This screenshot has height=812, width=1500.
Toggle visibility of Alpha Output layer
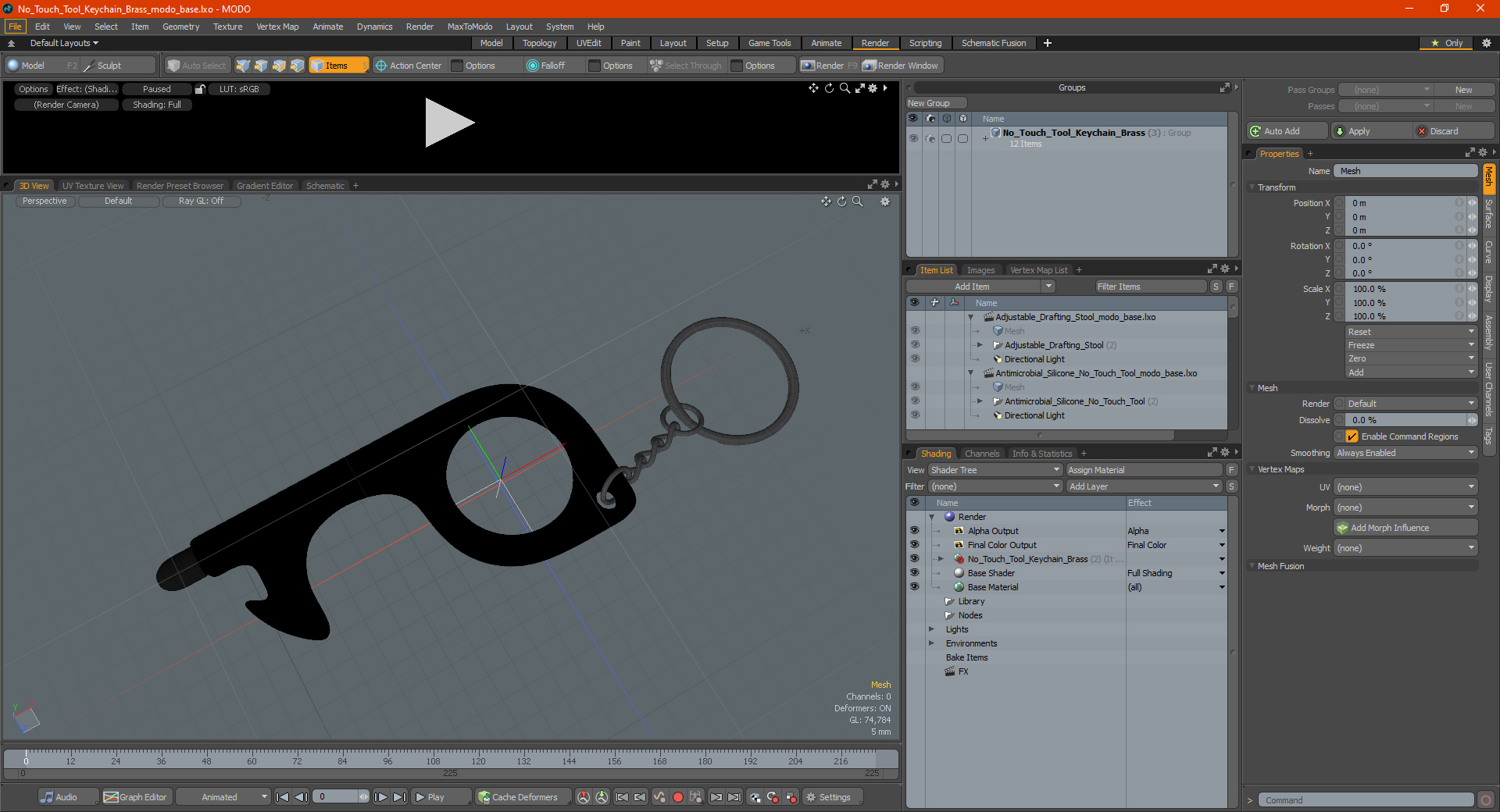[x=914, y=531]
